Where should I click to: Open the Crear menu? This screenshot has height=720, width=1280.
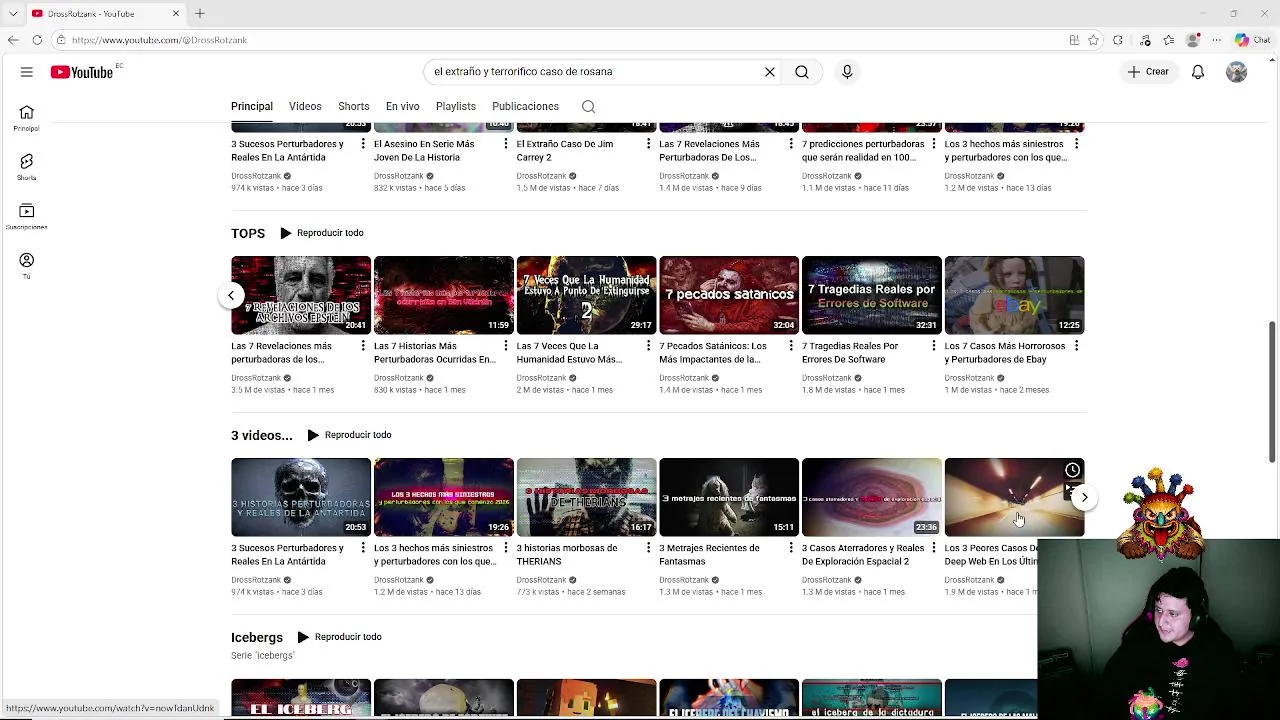[1148, 72]
